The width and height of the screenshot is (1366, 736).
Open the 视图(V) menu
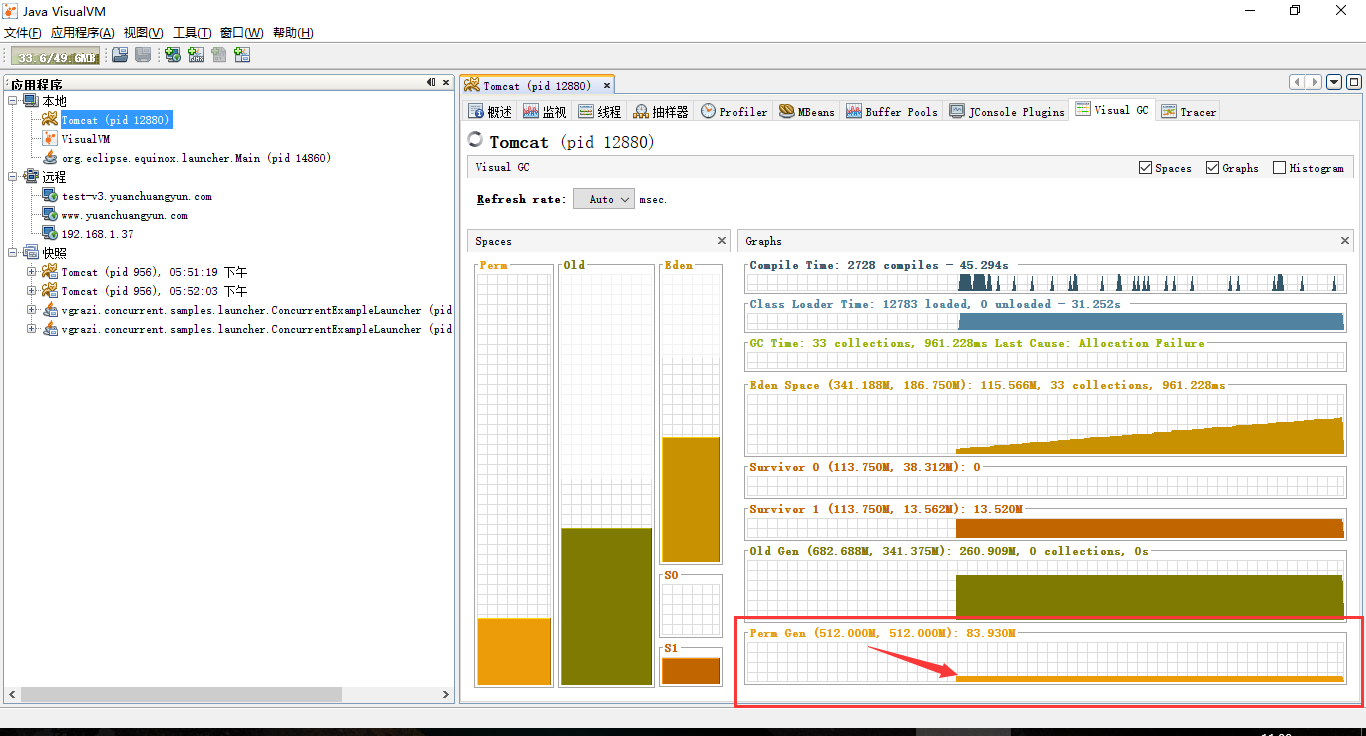(144, 33)
